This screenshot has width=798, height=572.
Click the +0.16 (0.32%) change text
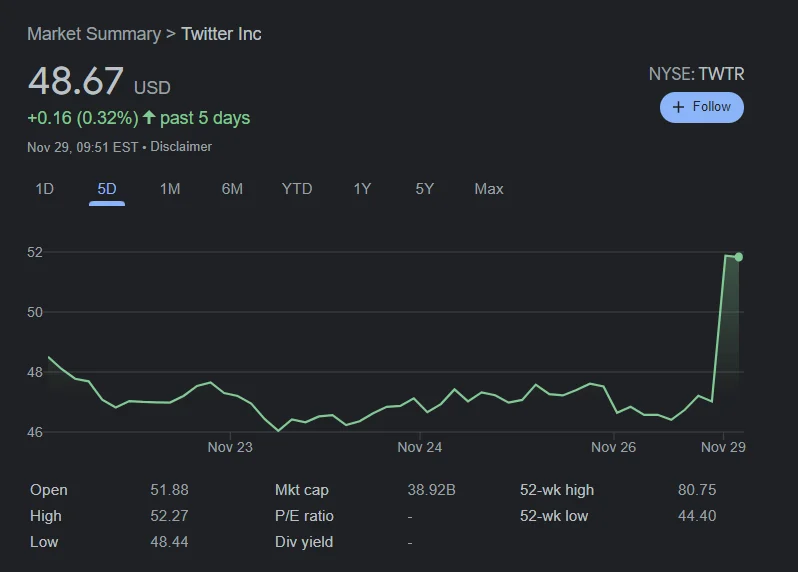coord(82,118)
